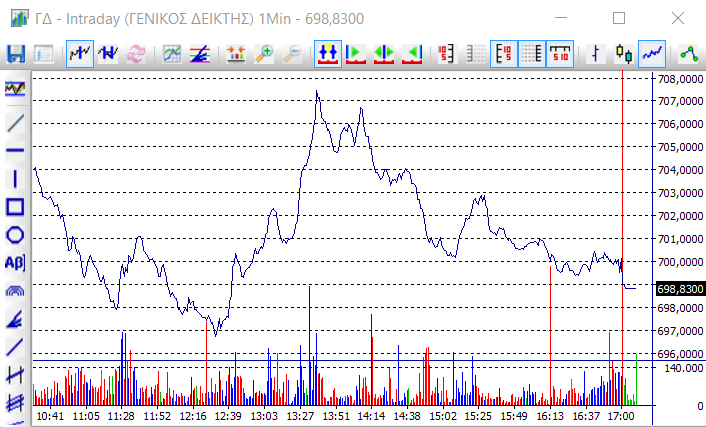This screenshot has width=706, height=427.
Task: Click the current price label 698,8300
Action: tap(680, 289)
